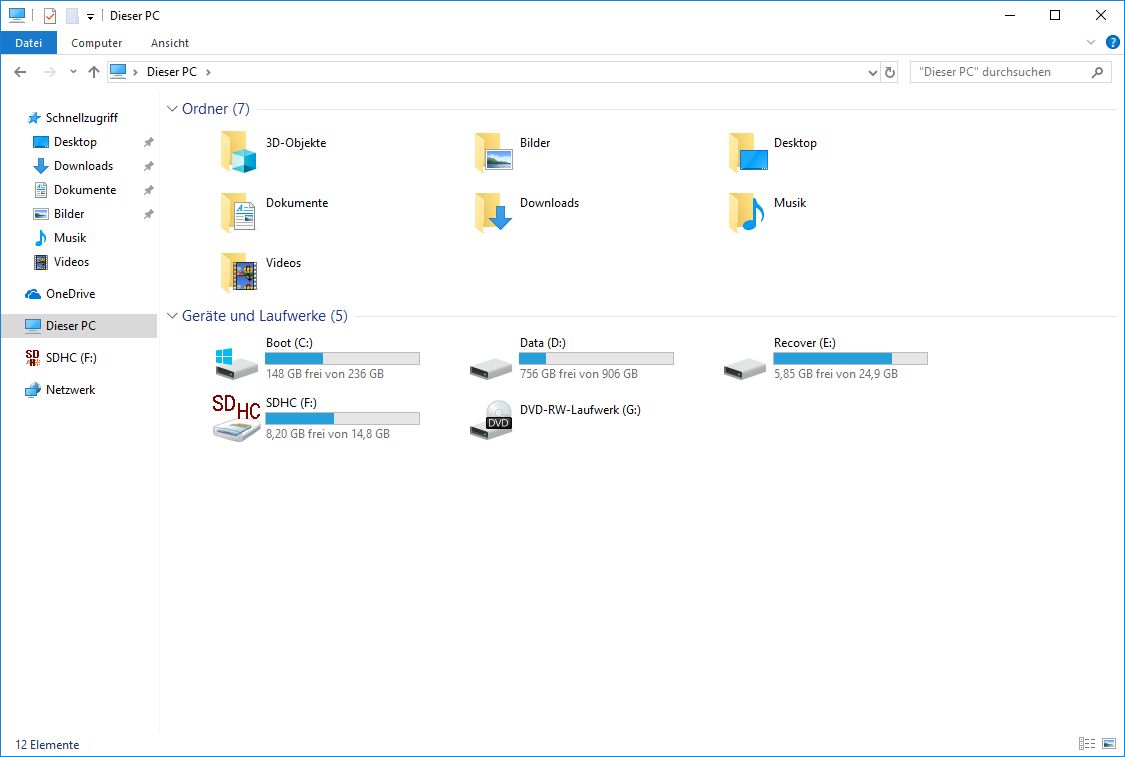Switch to large icons view layout

click(x=1108, y=744)
